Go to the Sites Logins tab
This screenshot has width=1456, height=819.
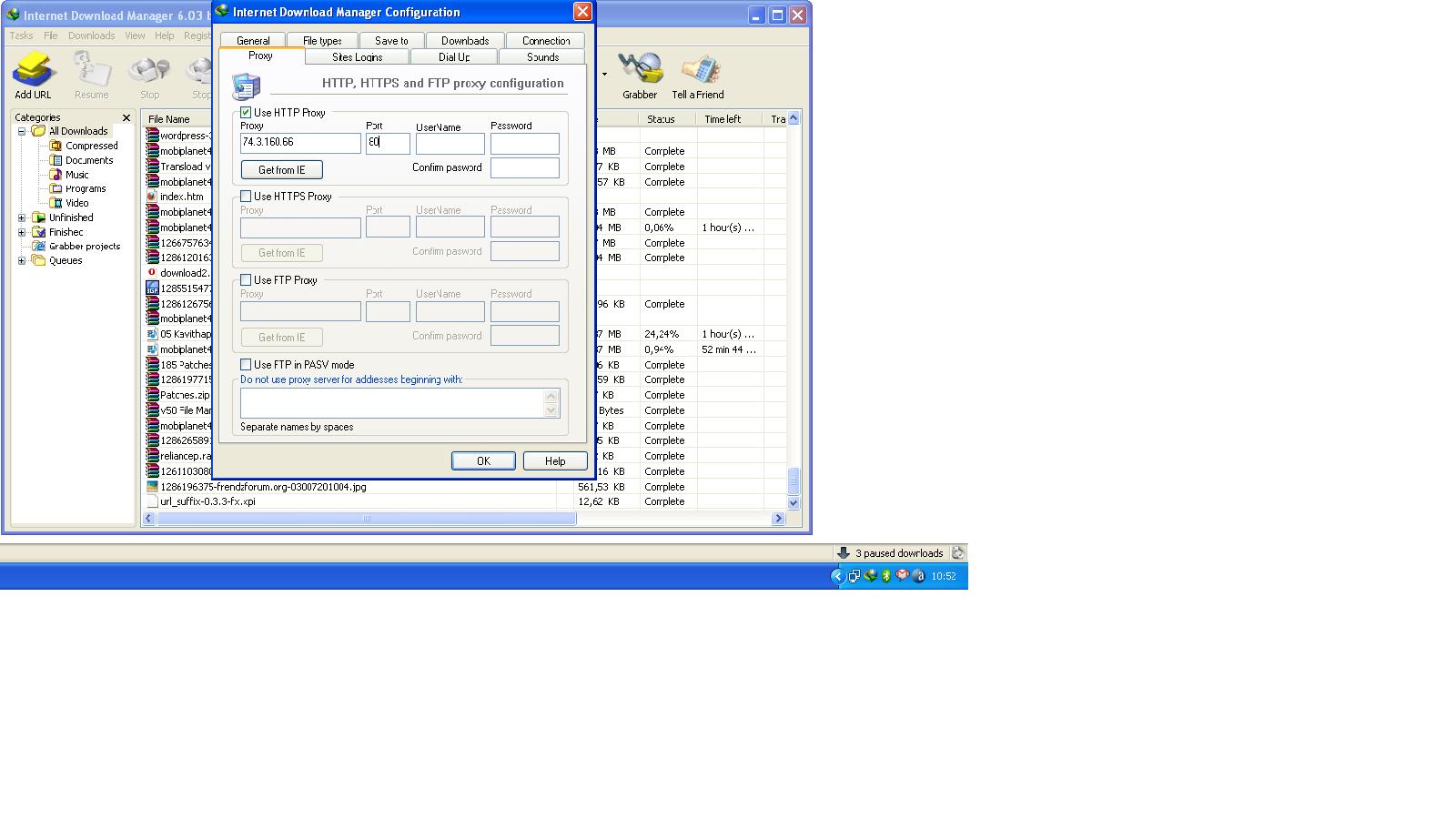pos(357,56)
